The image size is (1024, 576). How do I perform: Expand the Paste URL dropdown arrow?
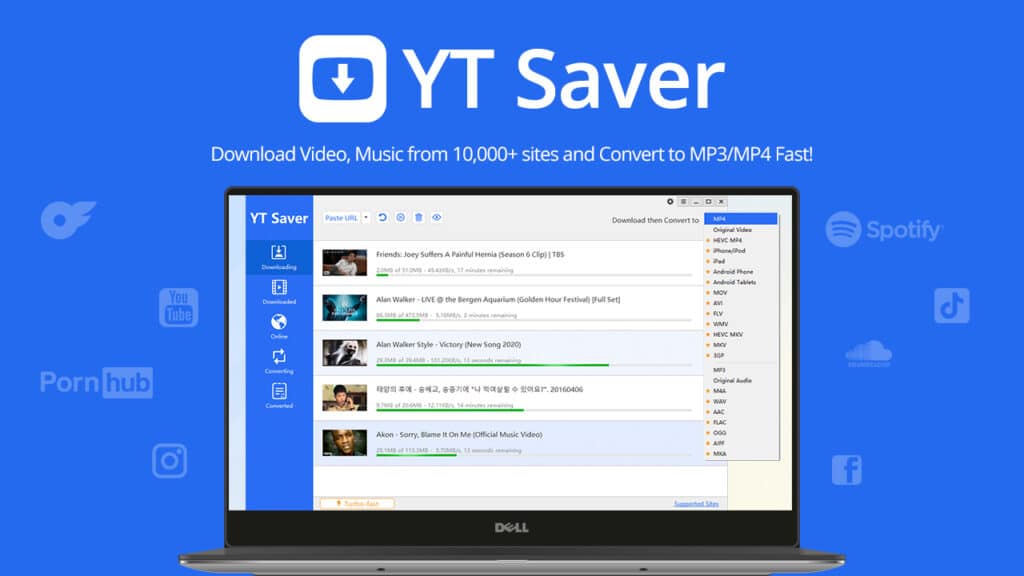pyautogui.click(x=365, y=218)
